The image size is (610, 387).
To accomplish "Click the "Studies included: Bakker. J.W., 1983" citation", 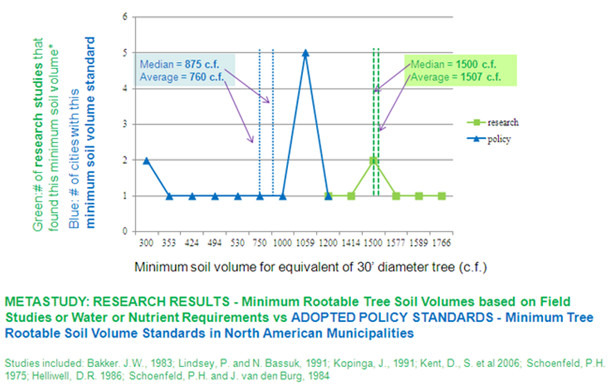I will (x=88, y=363).
